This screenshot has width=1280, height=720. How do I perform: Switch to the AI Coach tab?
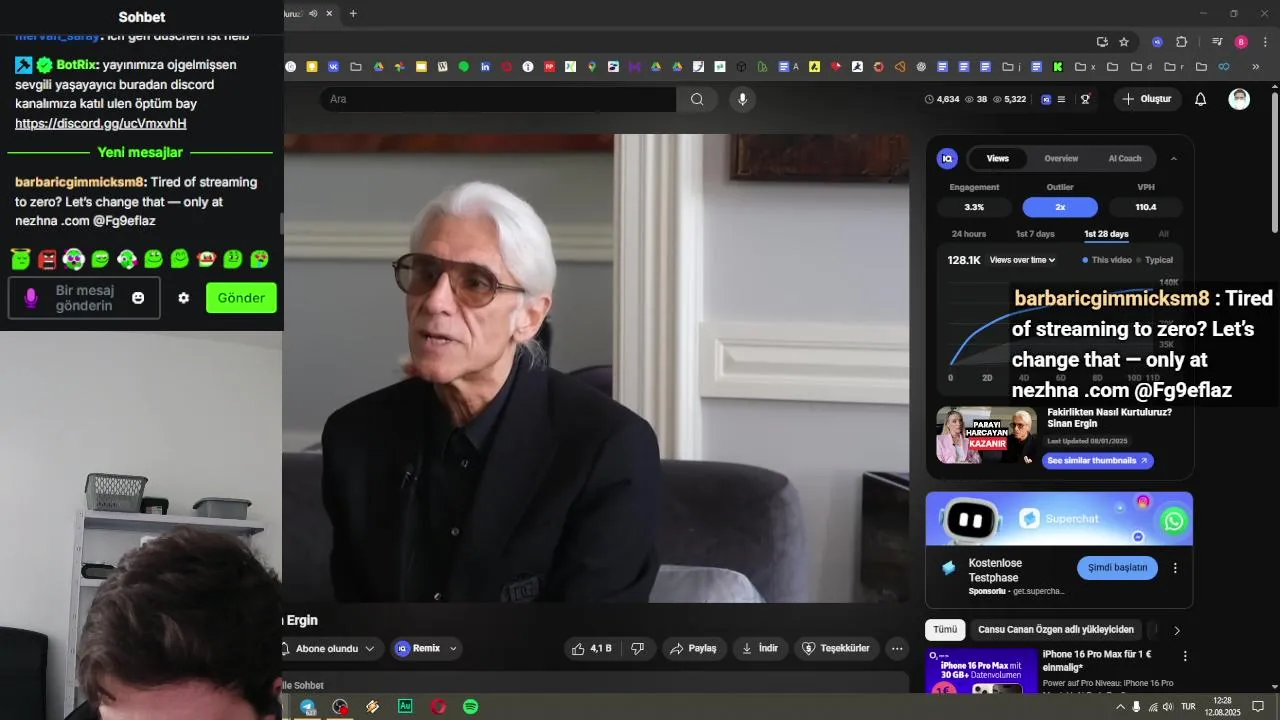1124,158
